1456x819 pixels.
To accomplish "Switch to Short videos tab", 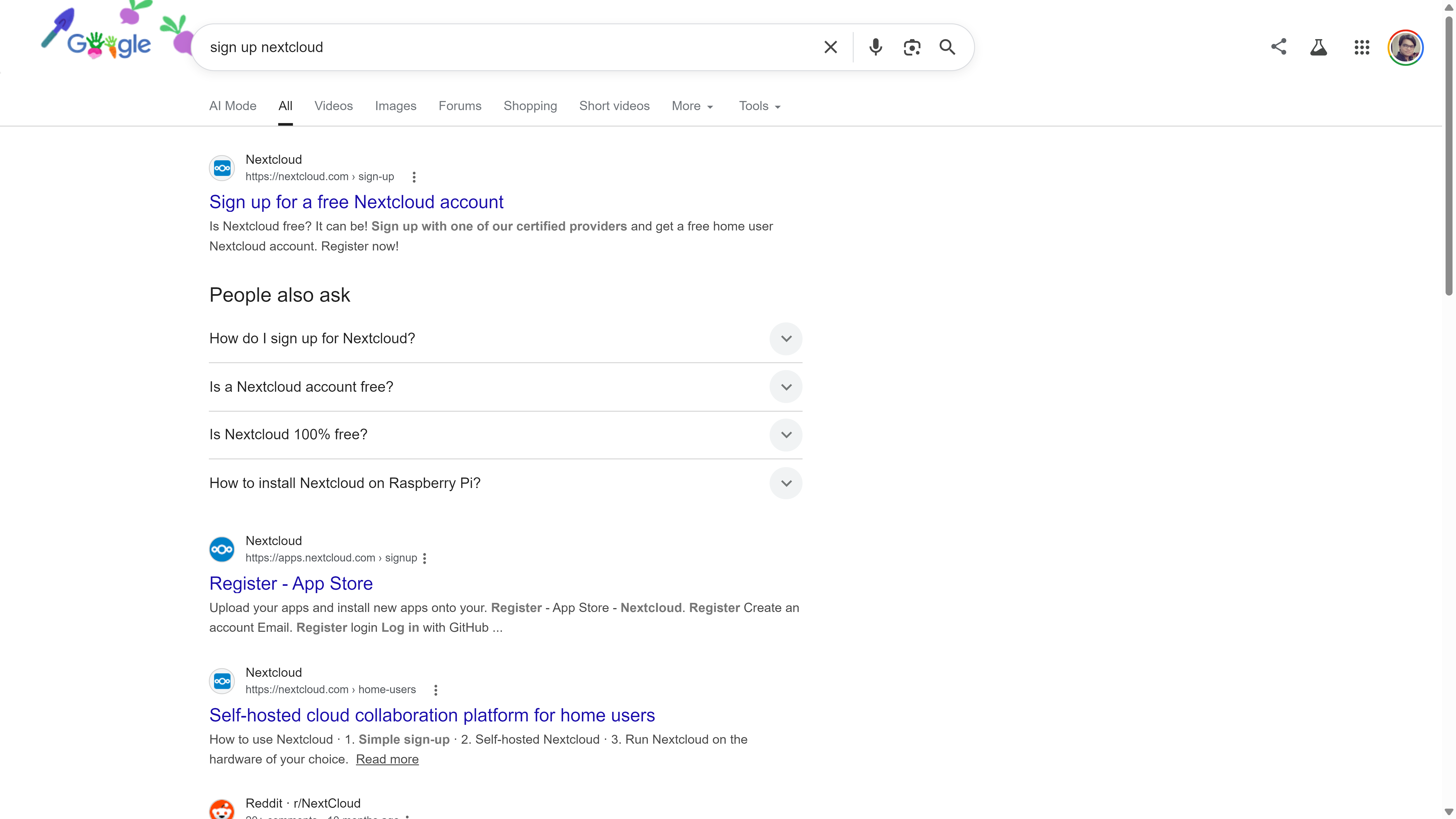I will [x=614, y=106].
